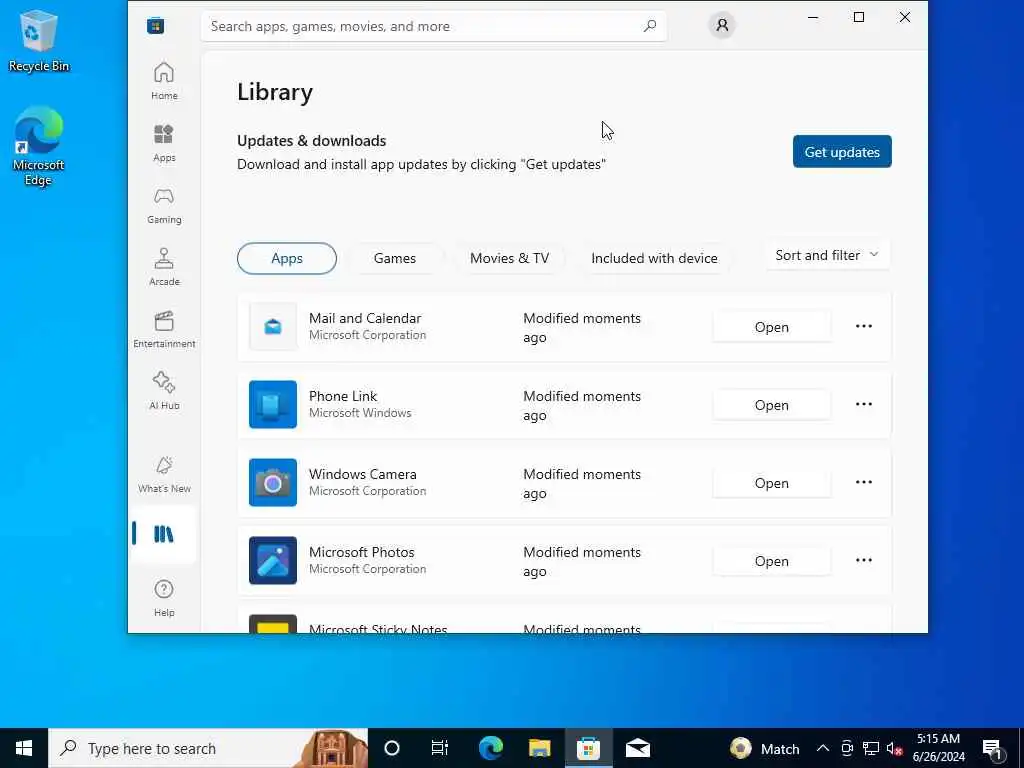1024x768 pixels.
Task: Click the Mail and Calendar title text
Action: (x=365, y=318)
